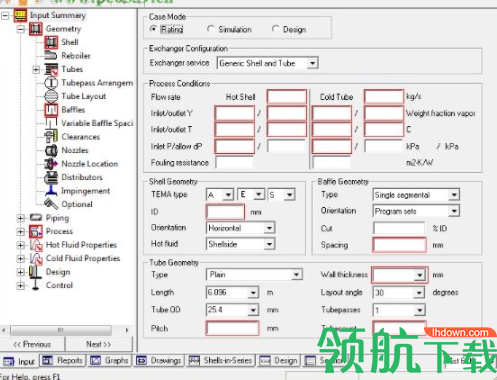497x380 pixels.
Task: Switch to the Drawings tab
Action: pyautogui.click(x=159, y=360)
